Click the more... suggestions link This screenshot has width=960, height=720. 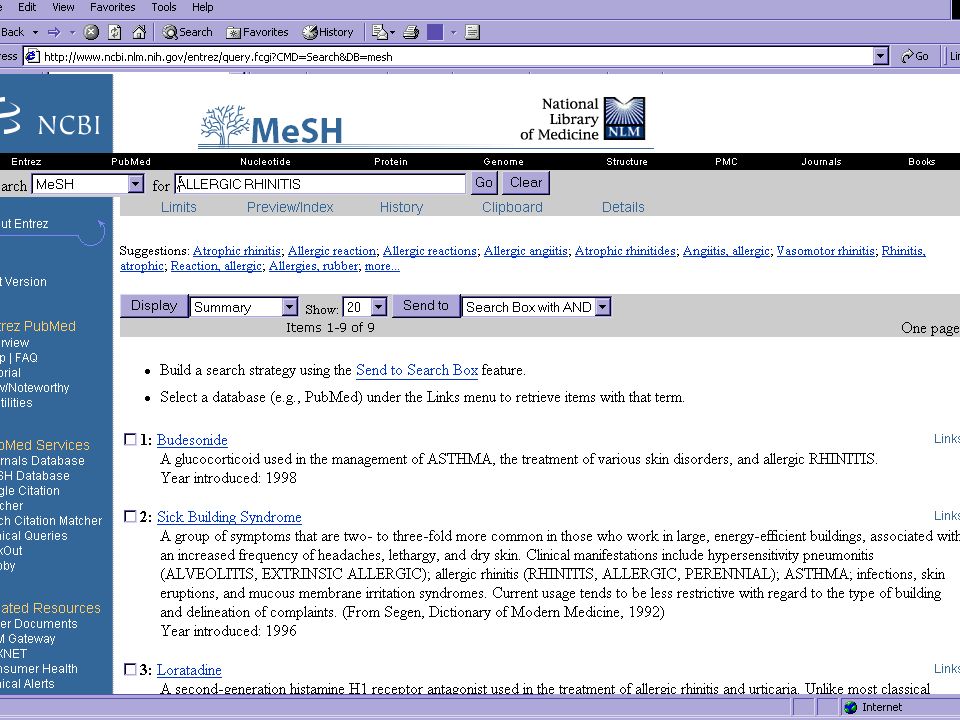tap(382, 266)
